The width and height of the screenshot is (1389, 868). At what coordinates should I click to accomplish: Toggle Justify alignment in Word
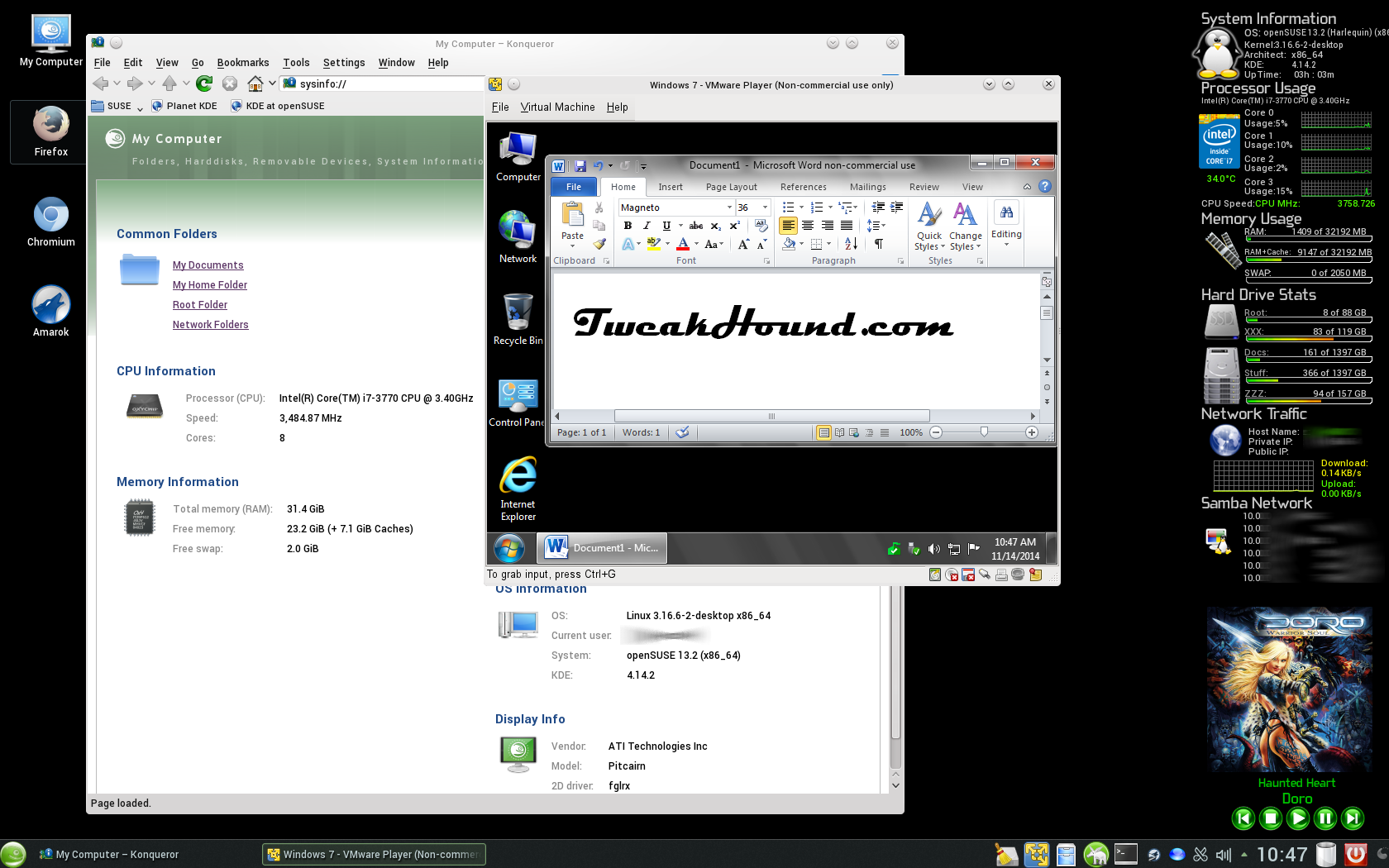847,226
